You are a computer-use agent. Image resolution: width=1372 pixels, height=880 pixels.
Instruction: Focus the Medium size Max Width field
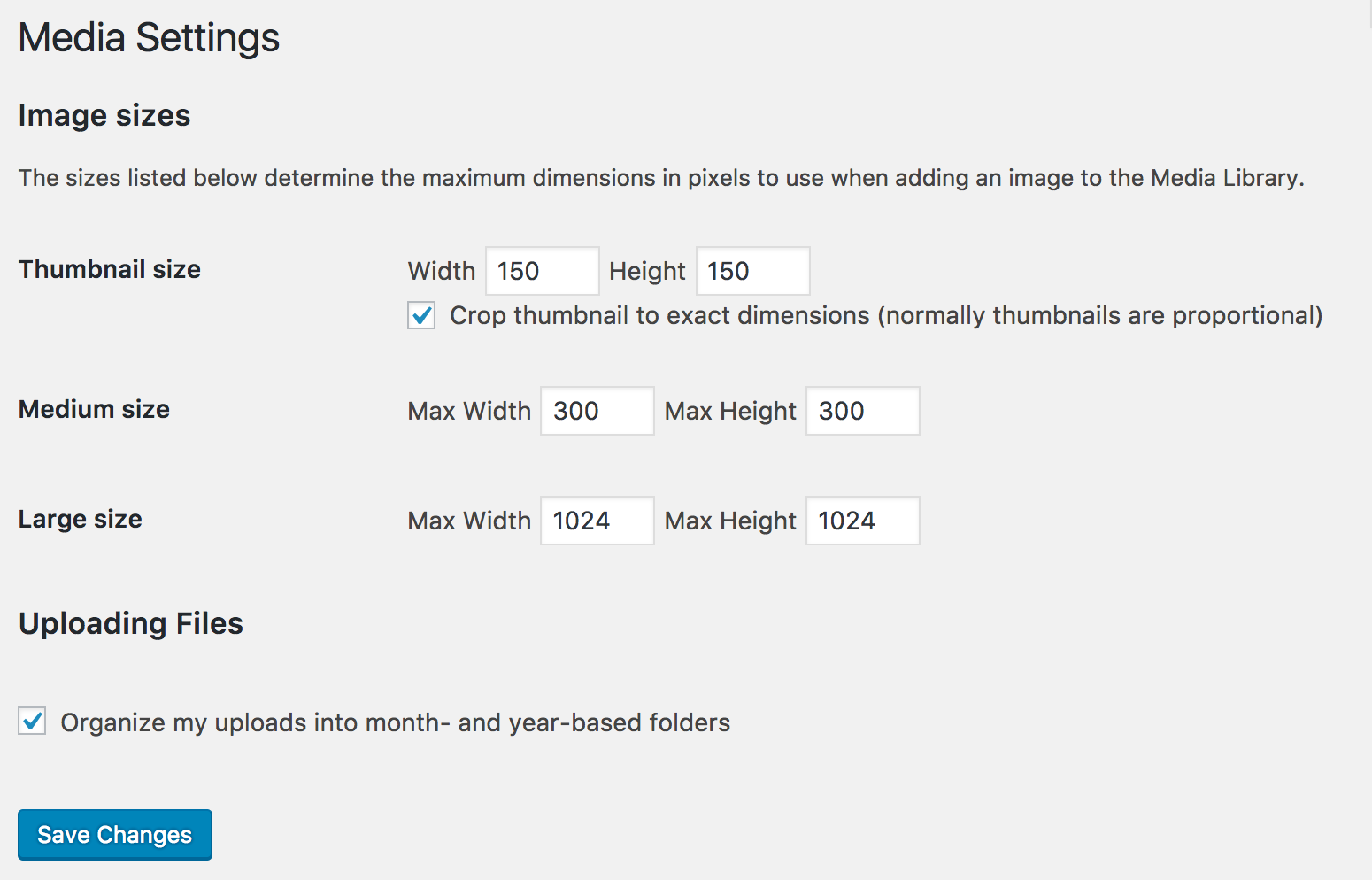tap(597, 411)
